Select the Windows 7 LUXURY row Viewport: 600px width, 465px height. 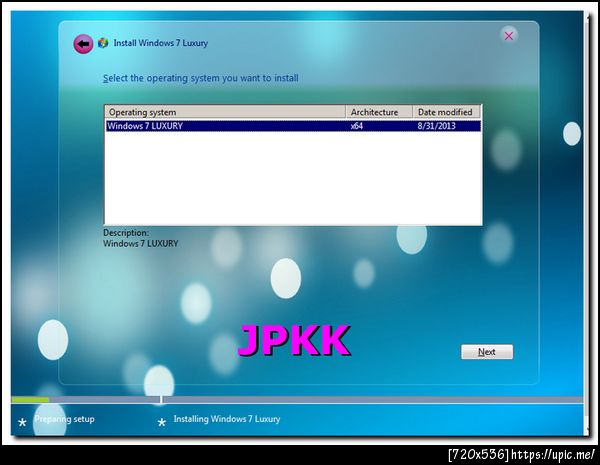click(293, 126)
